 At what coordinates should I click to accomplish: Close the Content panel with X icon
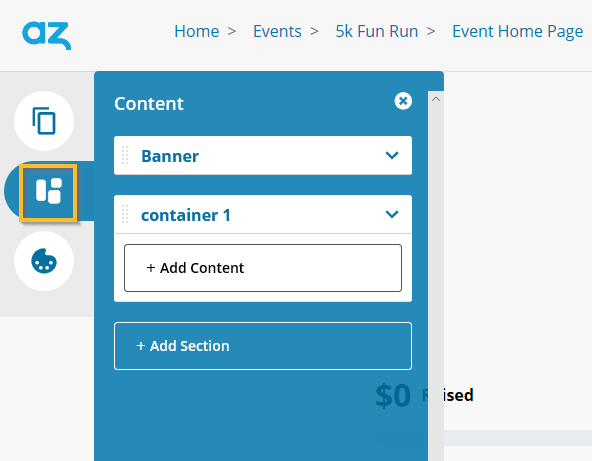click(x=403, y=101)
